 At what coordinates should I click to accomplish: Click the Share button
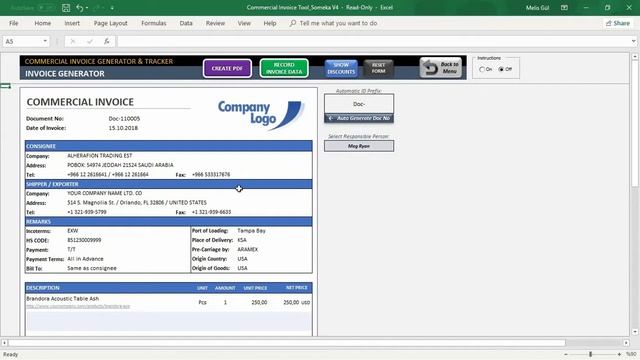tap(618, 23)
